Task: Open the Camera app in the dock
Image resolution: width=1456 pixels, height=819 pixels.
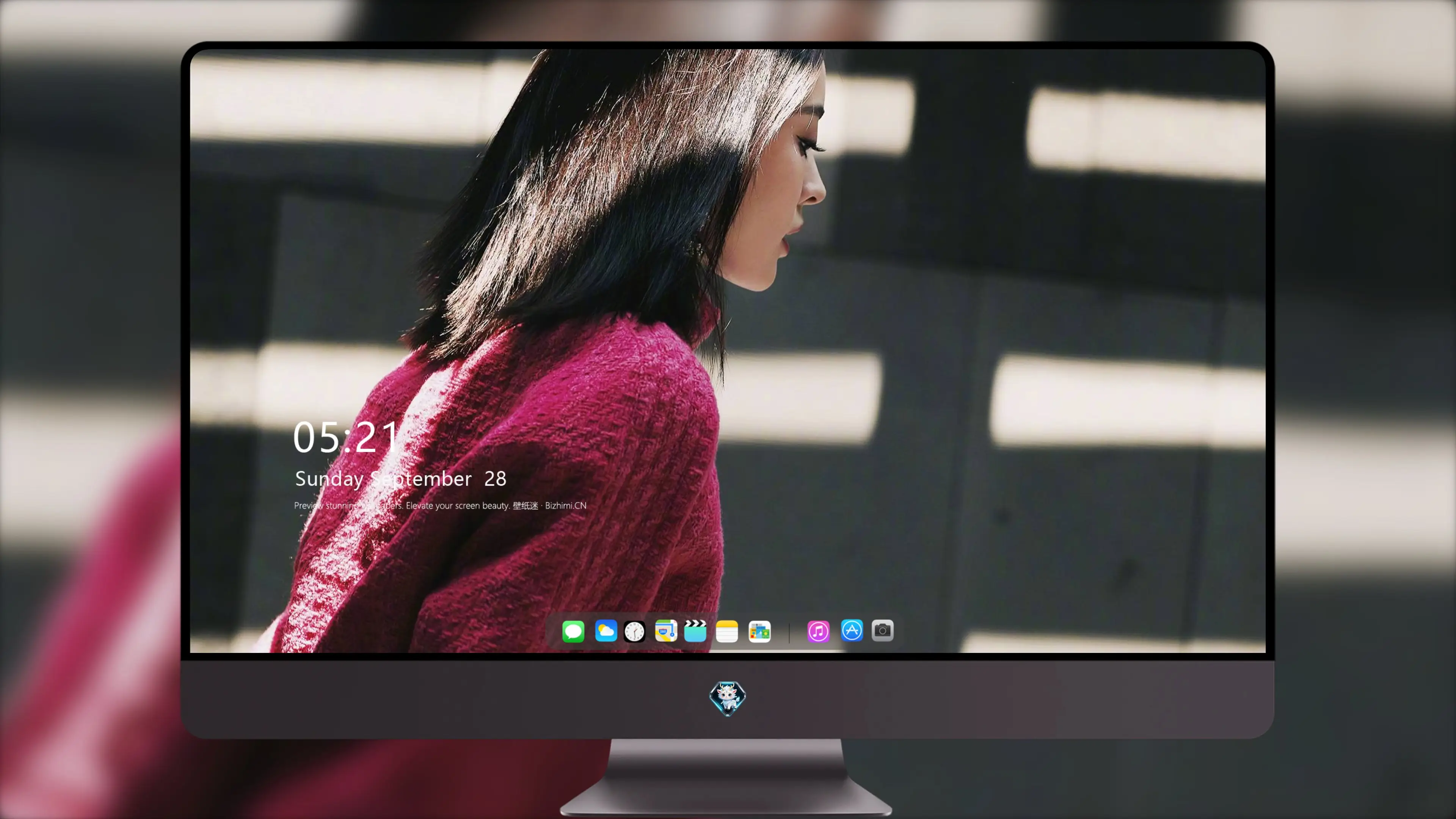Action: [882, 630]
